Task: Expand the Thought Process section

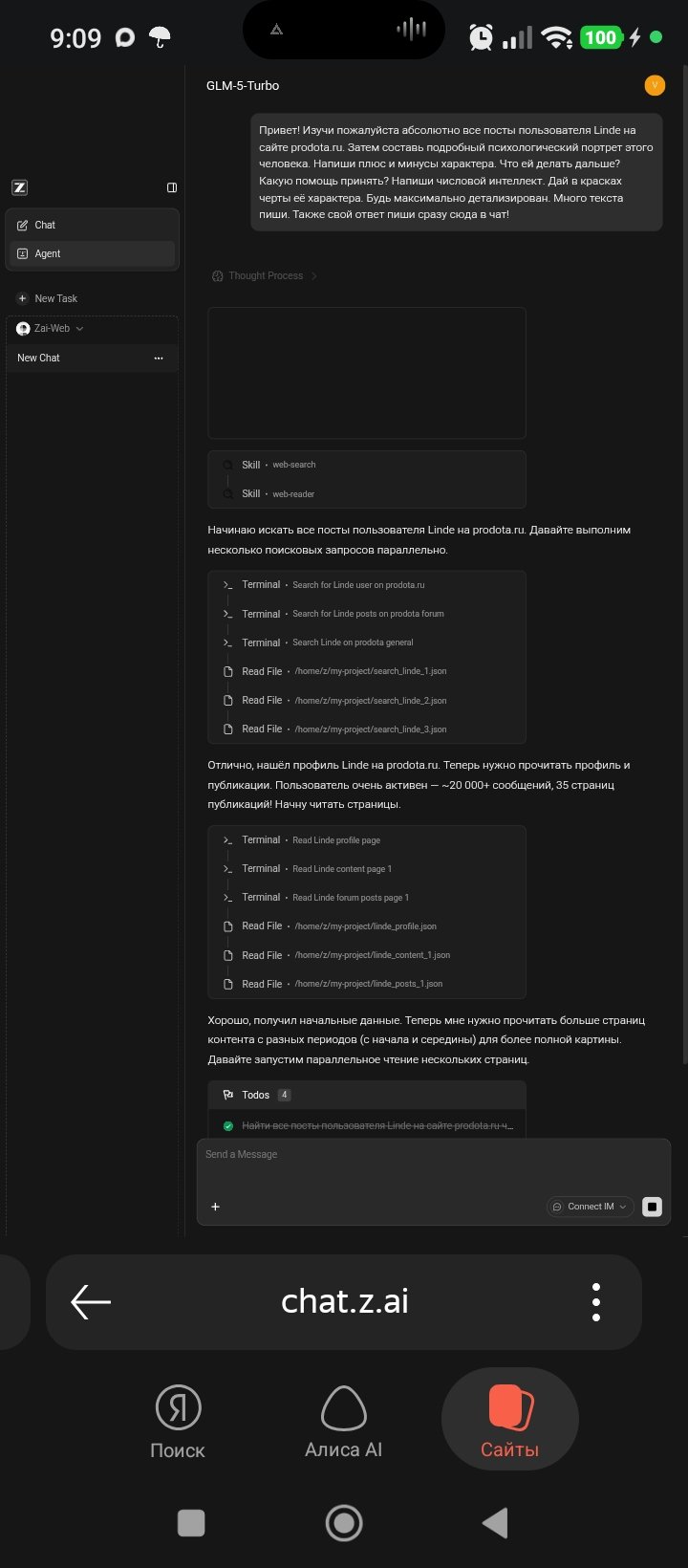Action: click(x=265, y=276)
